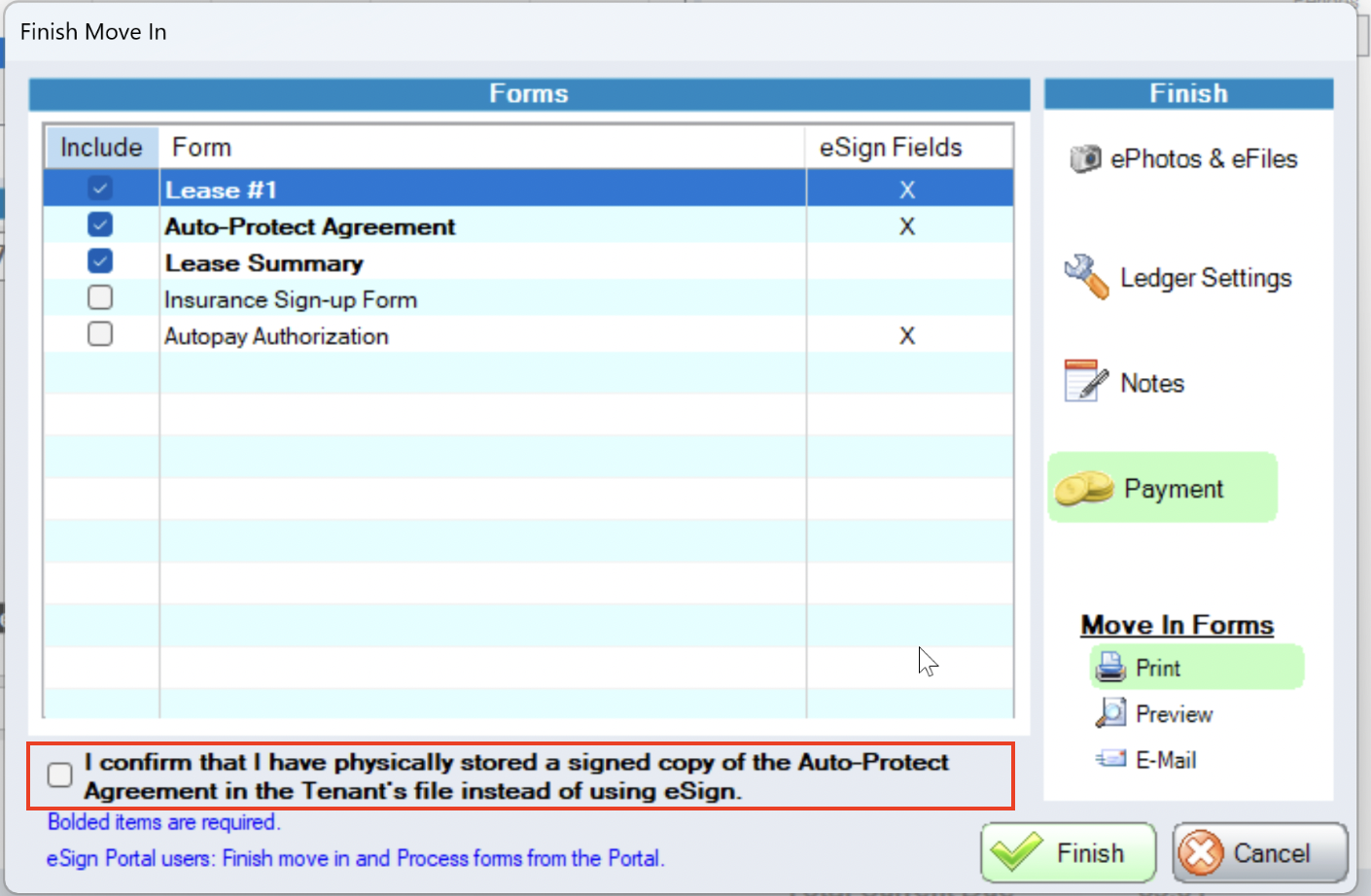Click the Cancel button label

1272,853
